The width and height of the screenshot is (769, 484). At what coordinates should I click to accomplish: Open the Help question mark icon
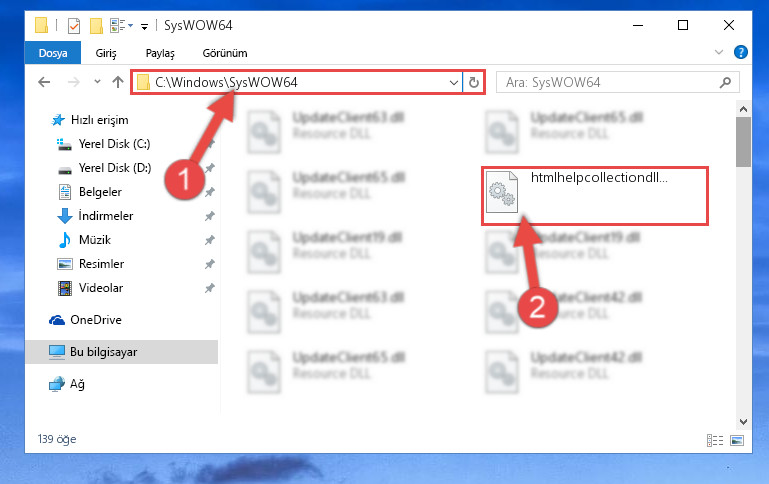741,52
